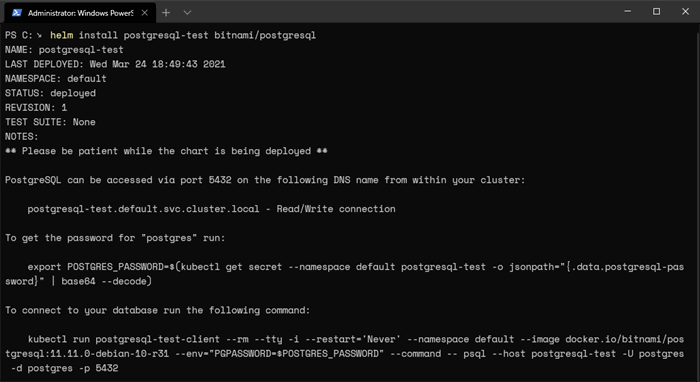This screenshot has width=700, height=382.
Task: Click the 'export POSTGRES_PASSWORD' command line
Action: coord(344,274)
